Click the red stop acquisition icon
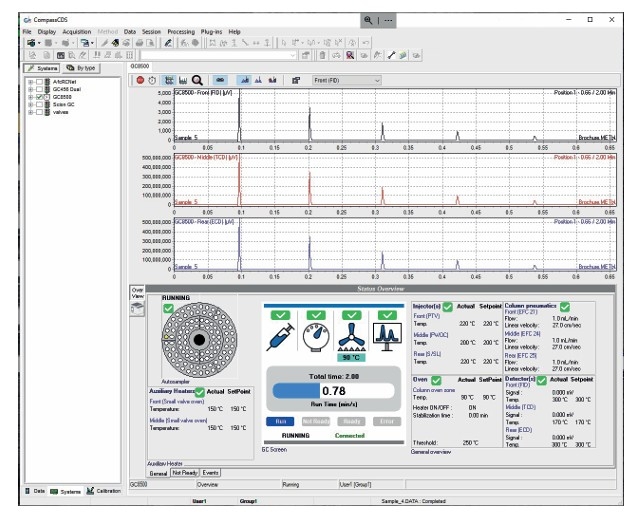Image resolution: width=633 pixels, height=517 pixels. (140, 80)
